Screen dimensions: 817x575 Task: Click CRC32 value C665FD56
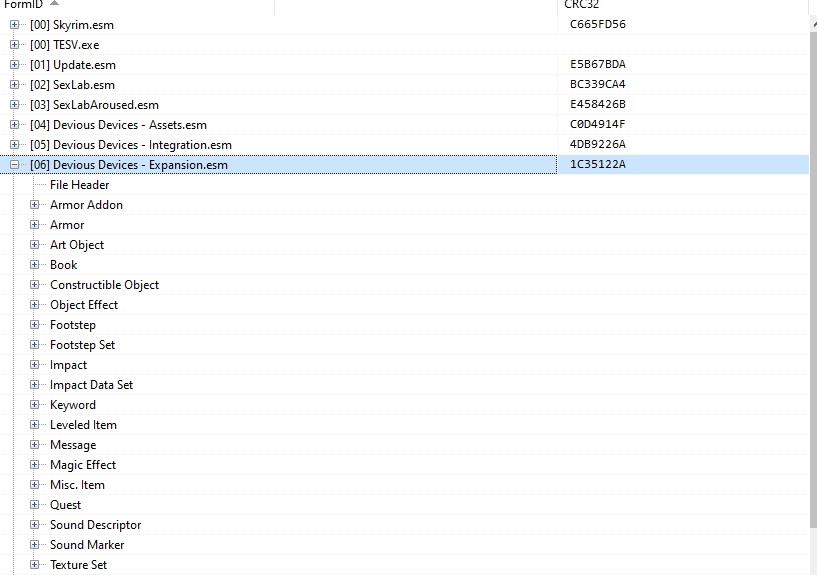click(x=598, y=24)
